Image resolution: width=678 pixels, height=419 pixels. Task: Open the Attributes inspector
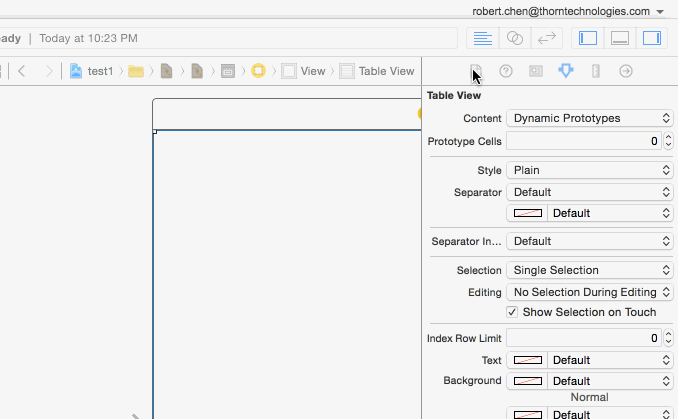click(x=566, y=71)
